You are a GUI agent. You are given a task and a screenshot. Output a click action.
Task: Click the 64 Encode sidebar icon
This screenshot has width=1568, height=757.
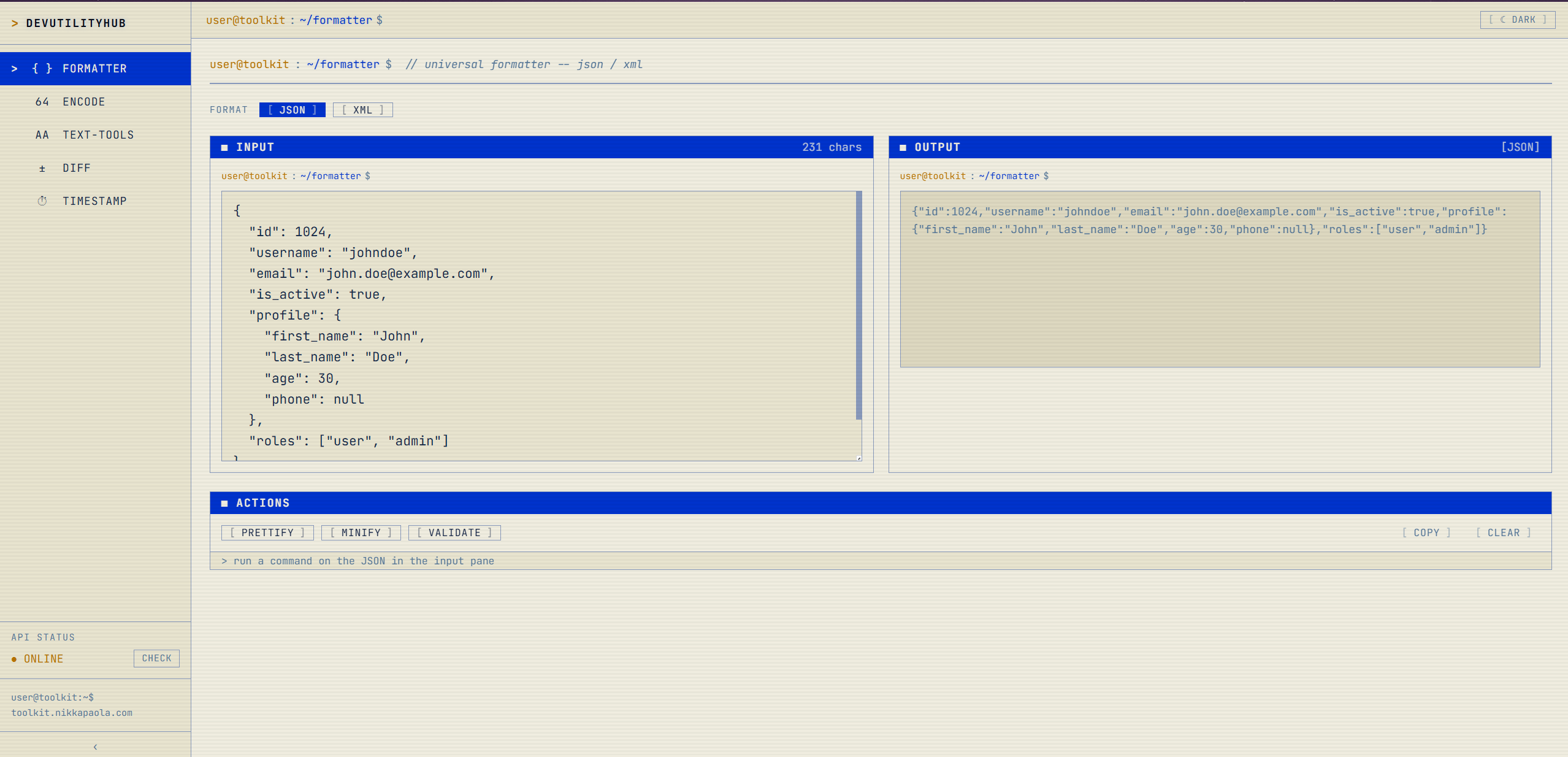(x=42, y=102)
